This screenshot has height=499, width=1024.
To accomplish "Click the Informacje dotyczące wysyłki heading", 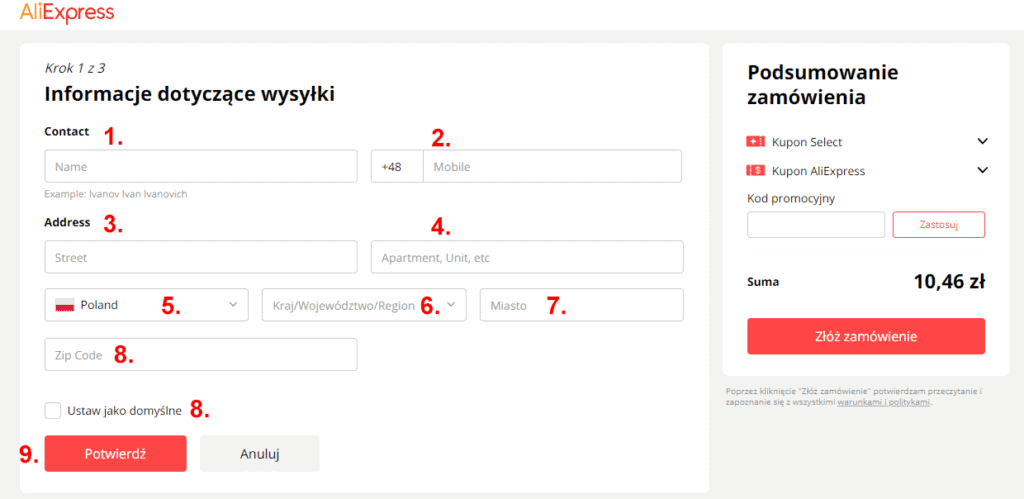I will (x=189, y=95).
